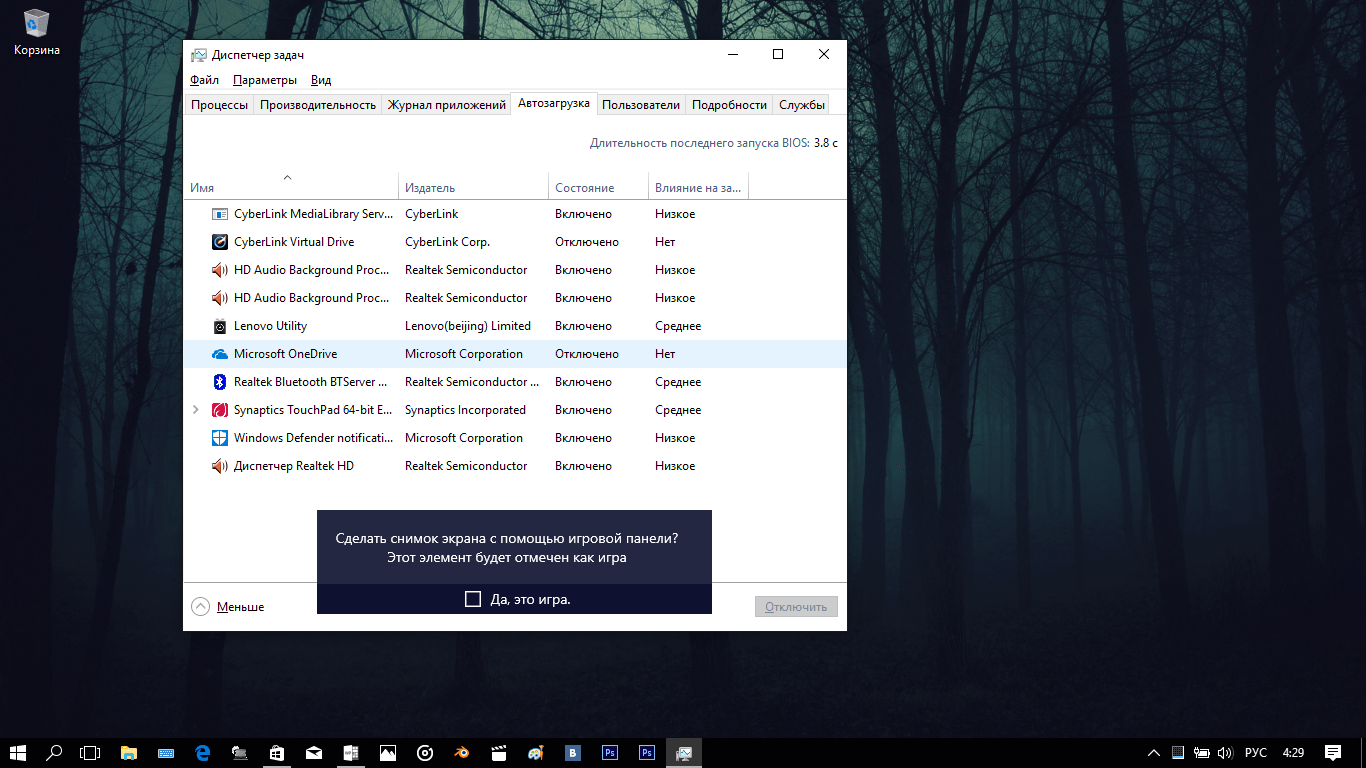Open taskbar search magnifier

(55, 753)
